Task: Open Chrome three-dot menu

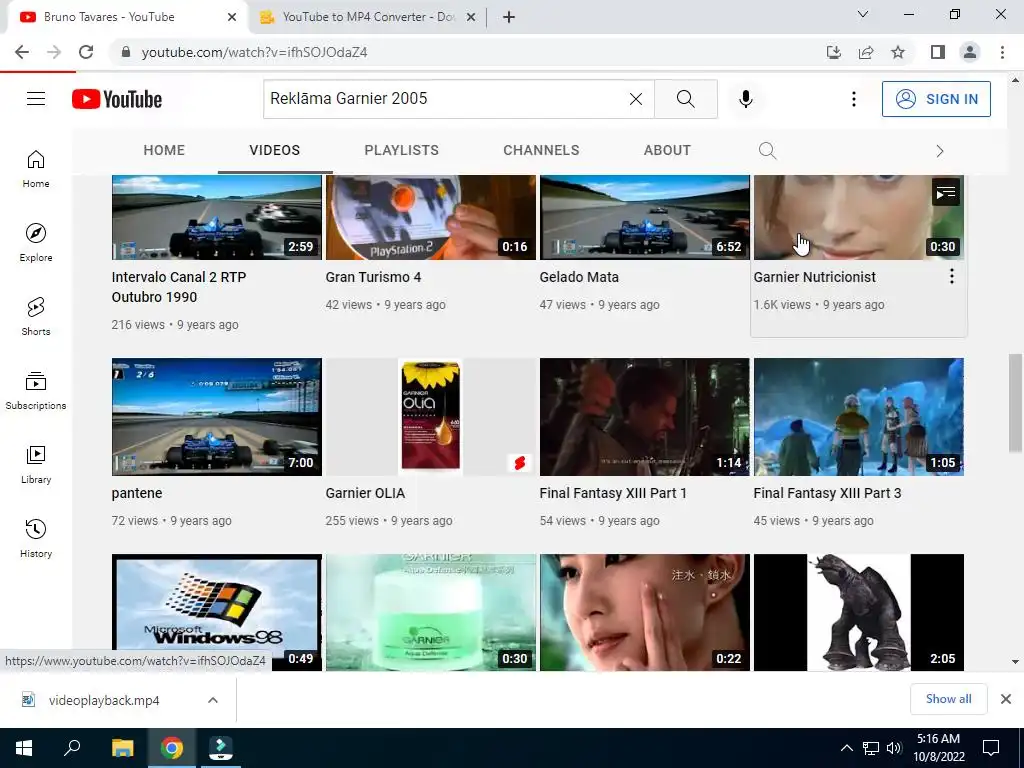Action: pyautogui.click(x=1002, y=52)
